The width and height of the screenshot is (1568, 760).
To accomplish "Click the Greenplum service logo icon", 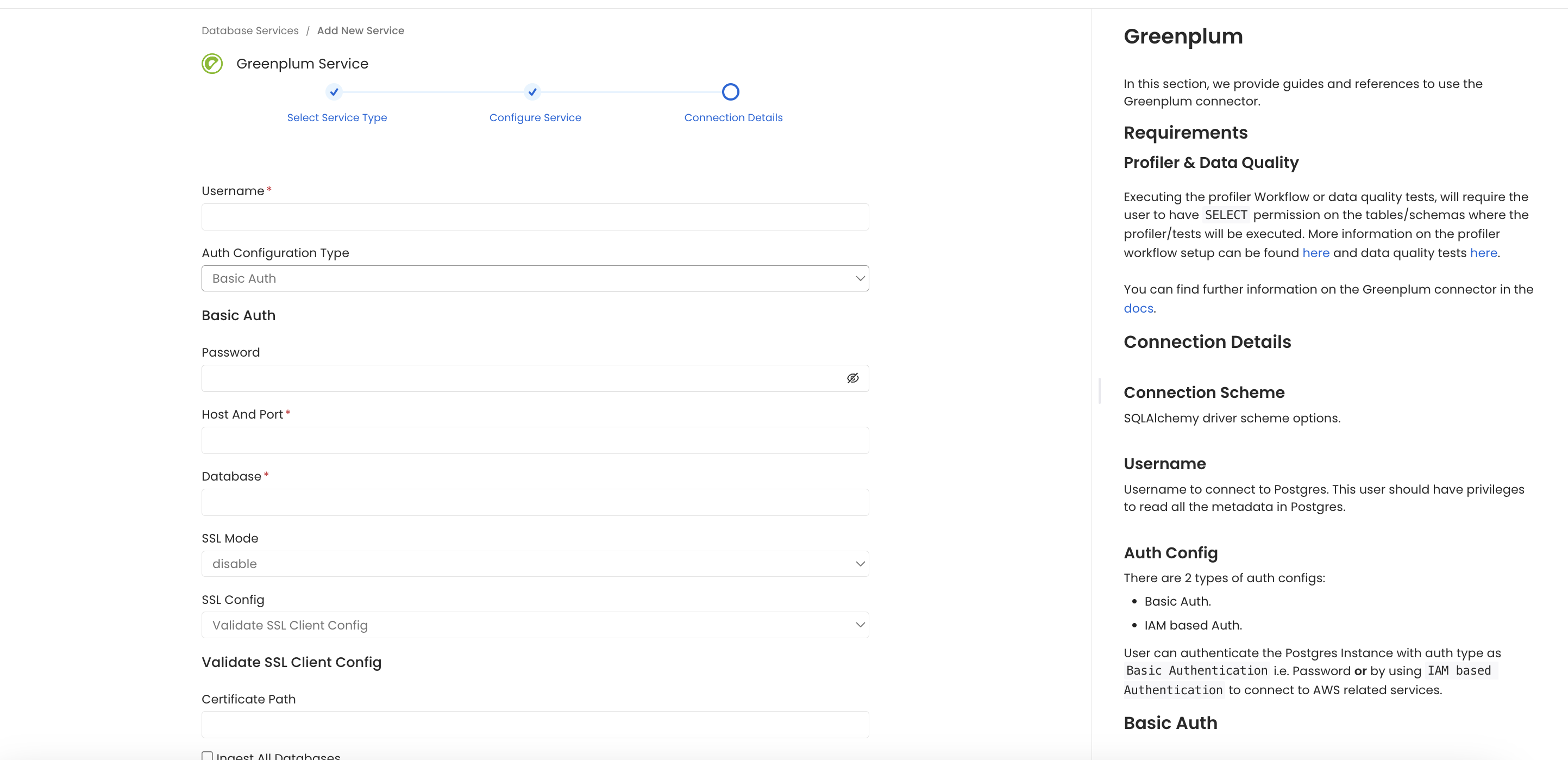I will 211,63.
